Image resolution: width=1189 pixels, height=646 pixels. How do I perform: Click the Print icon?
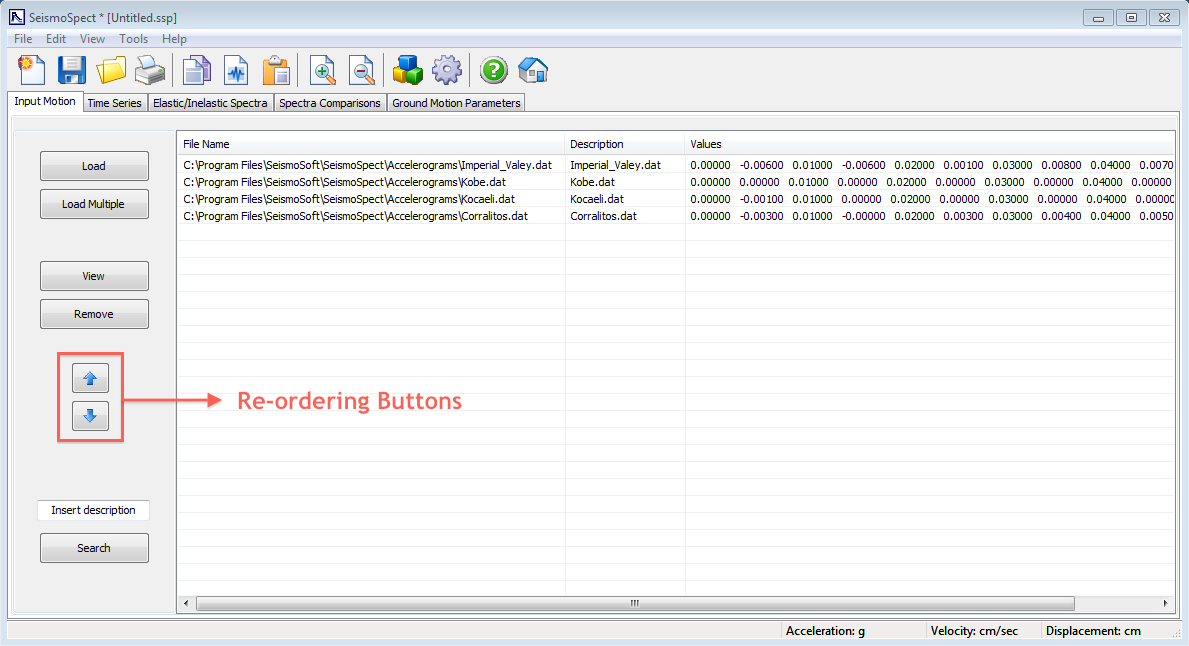tap(150, 70)
